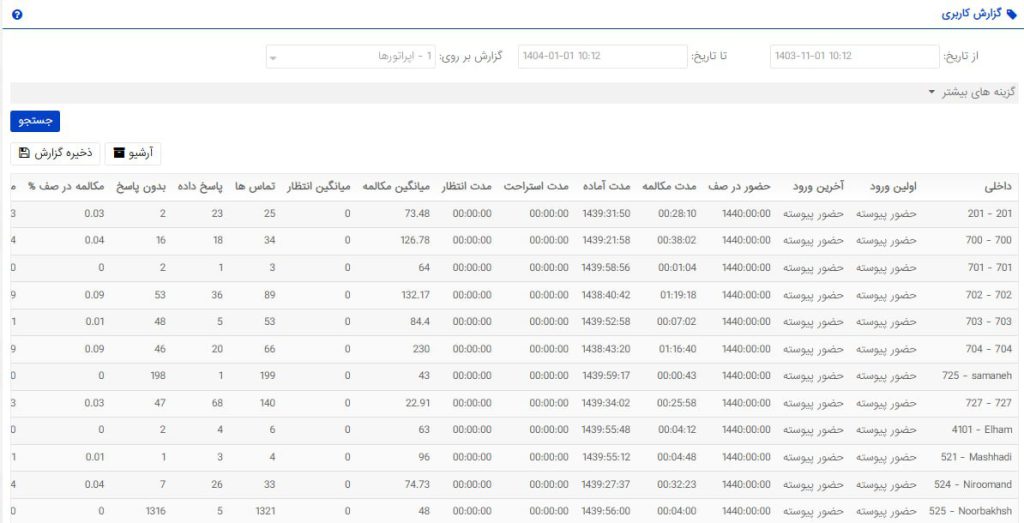Click talk duration 00:28:10 cell
The height and width of the screenshot is (523, 1024).
click(677, 214)
